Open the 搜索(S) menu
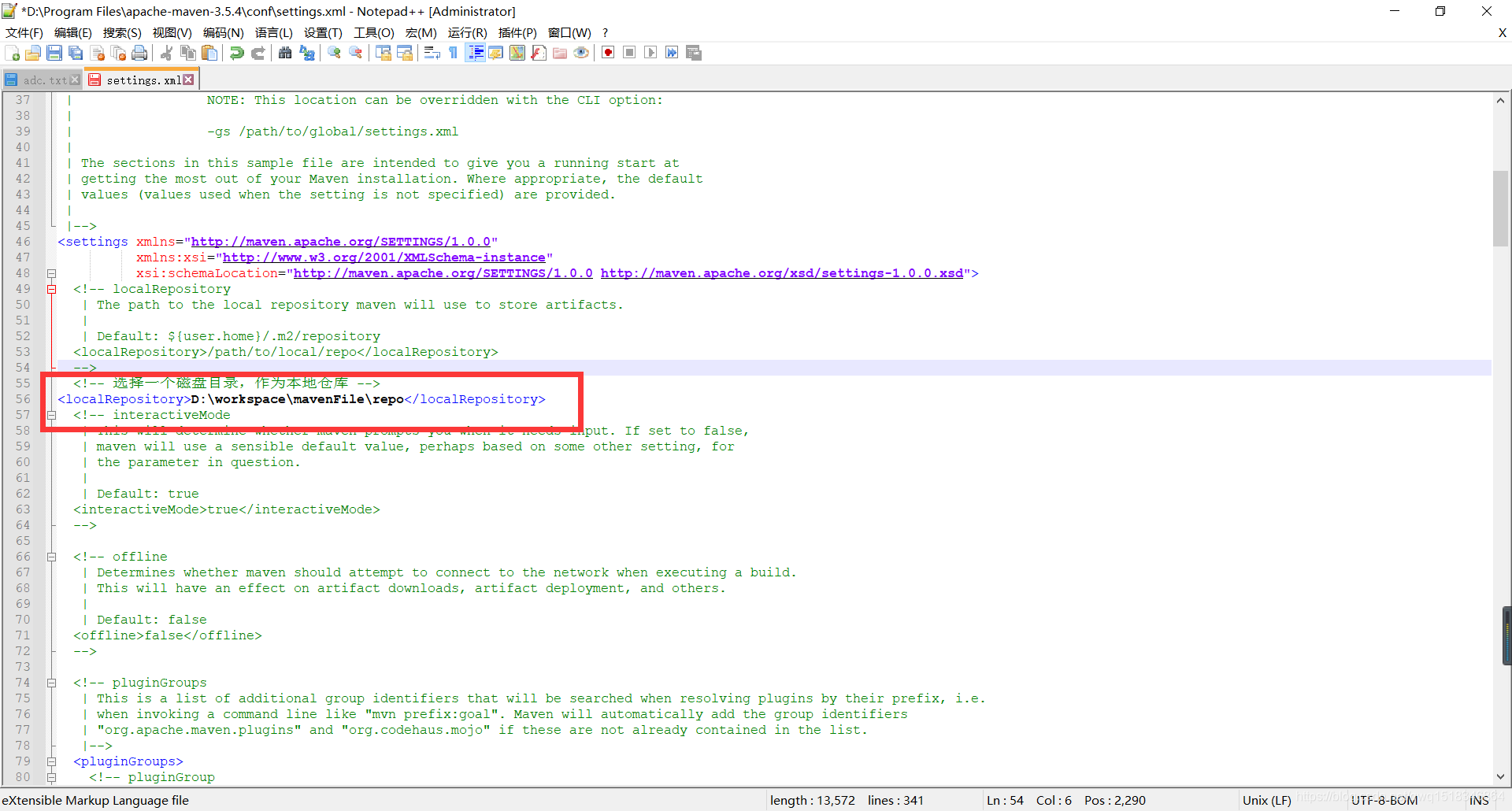The image size is (1512, 811). point(122,32)
